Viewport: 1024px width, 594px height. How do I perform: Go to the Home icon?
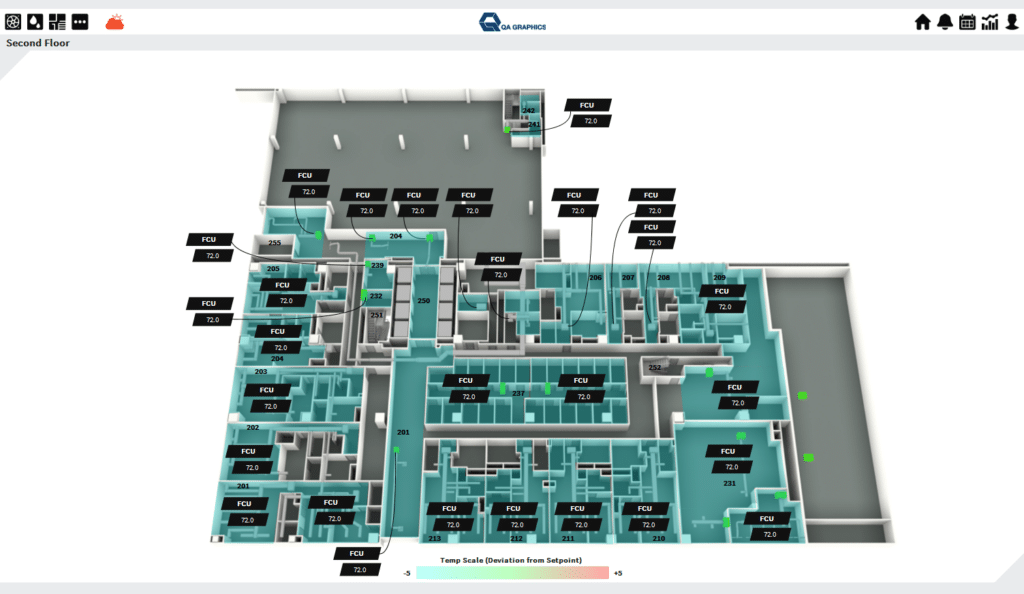click(922, 22)
